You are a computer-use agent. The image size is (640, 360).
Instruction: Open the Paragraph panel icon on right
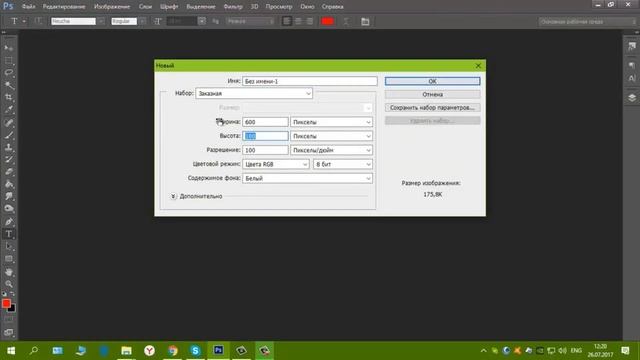[x=632, y=65]
